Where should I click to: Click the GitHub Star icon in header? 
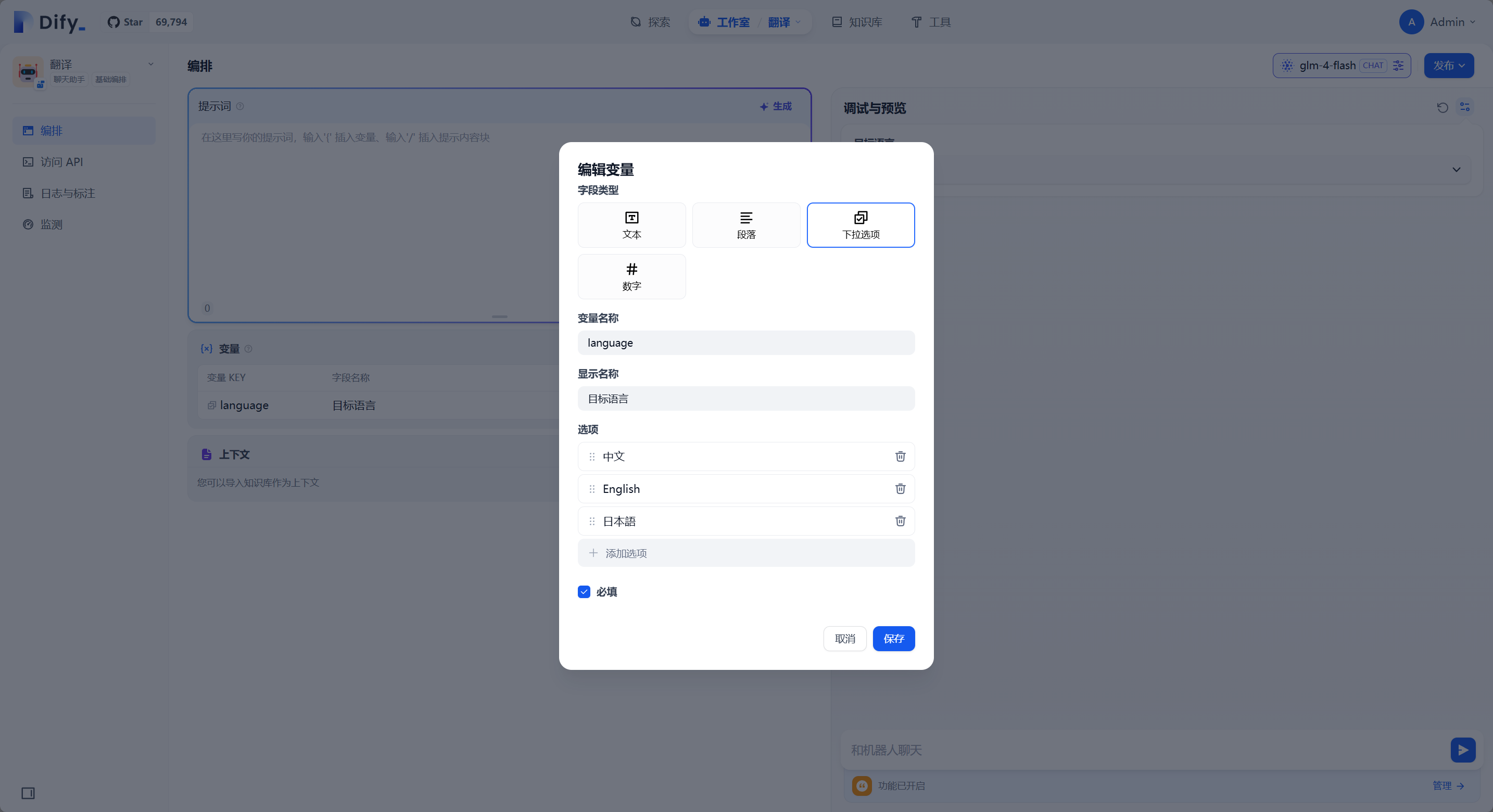pos(114,21)
